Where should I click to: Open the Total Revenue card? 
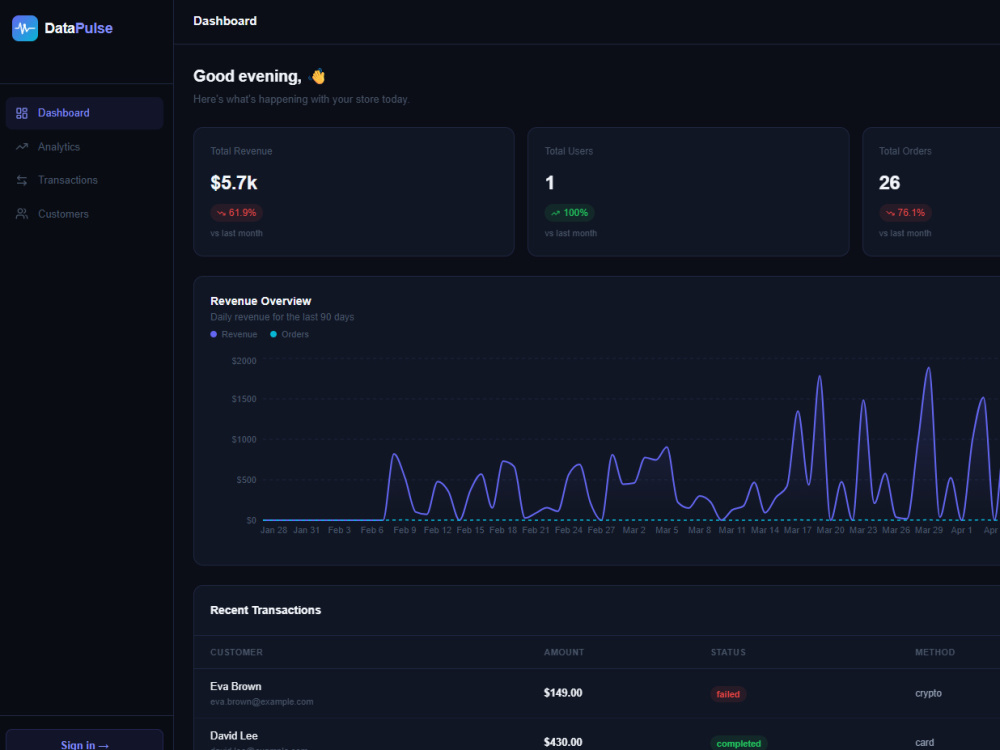354,192
